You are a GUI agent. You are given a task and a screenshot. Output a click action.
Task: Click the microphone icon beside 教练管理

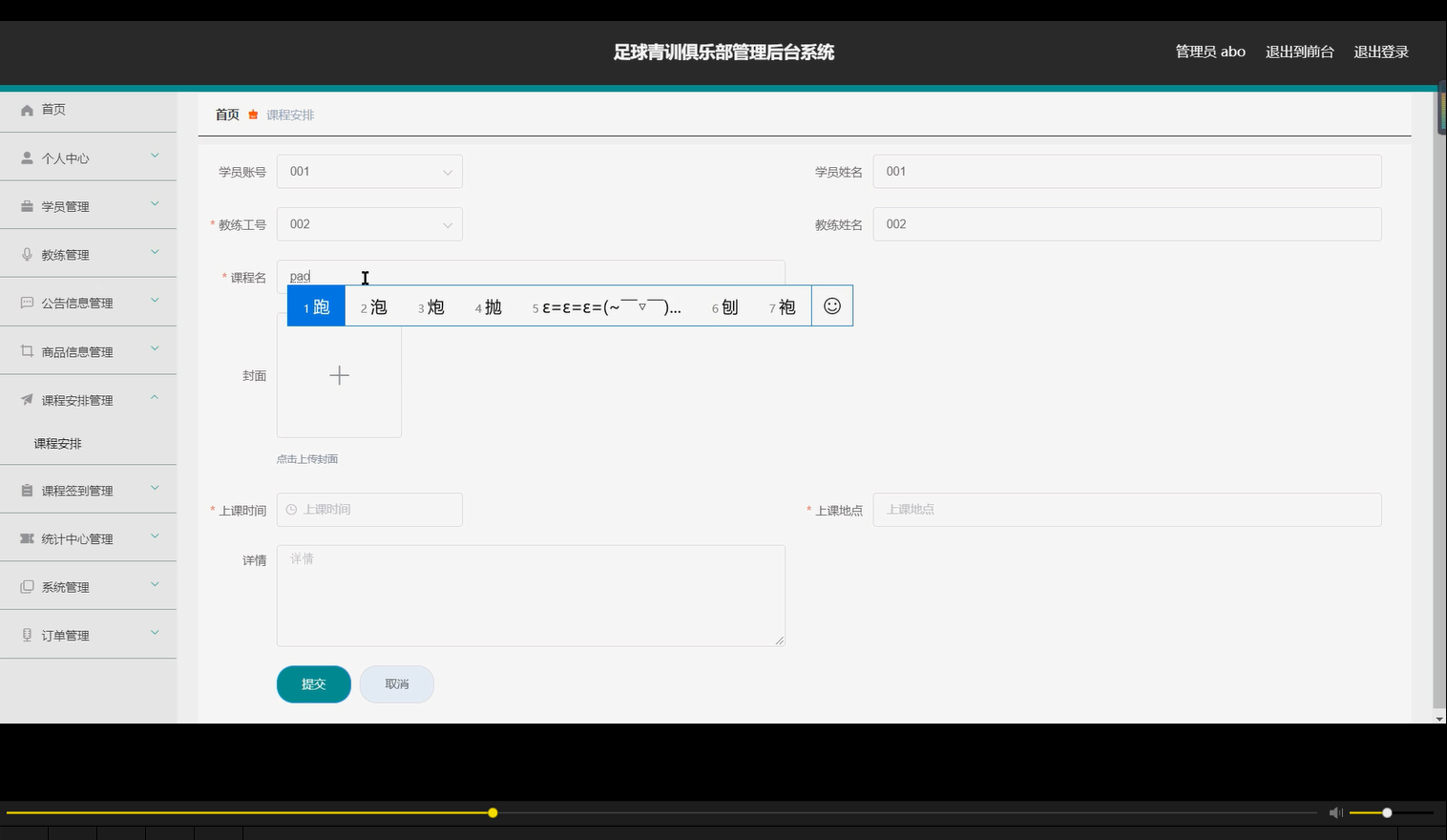coord(27,254)
